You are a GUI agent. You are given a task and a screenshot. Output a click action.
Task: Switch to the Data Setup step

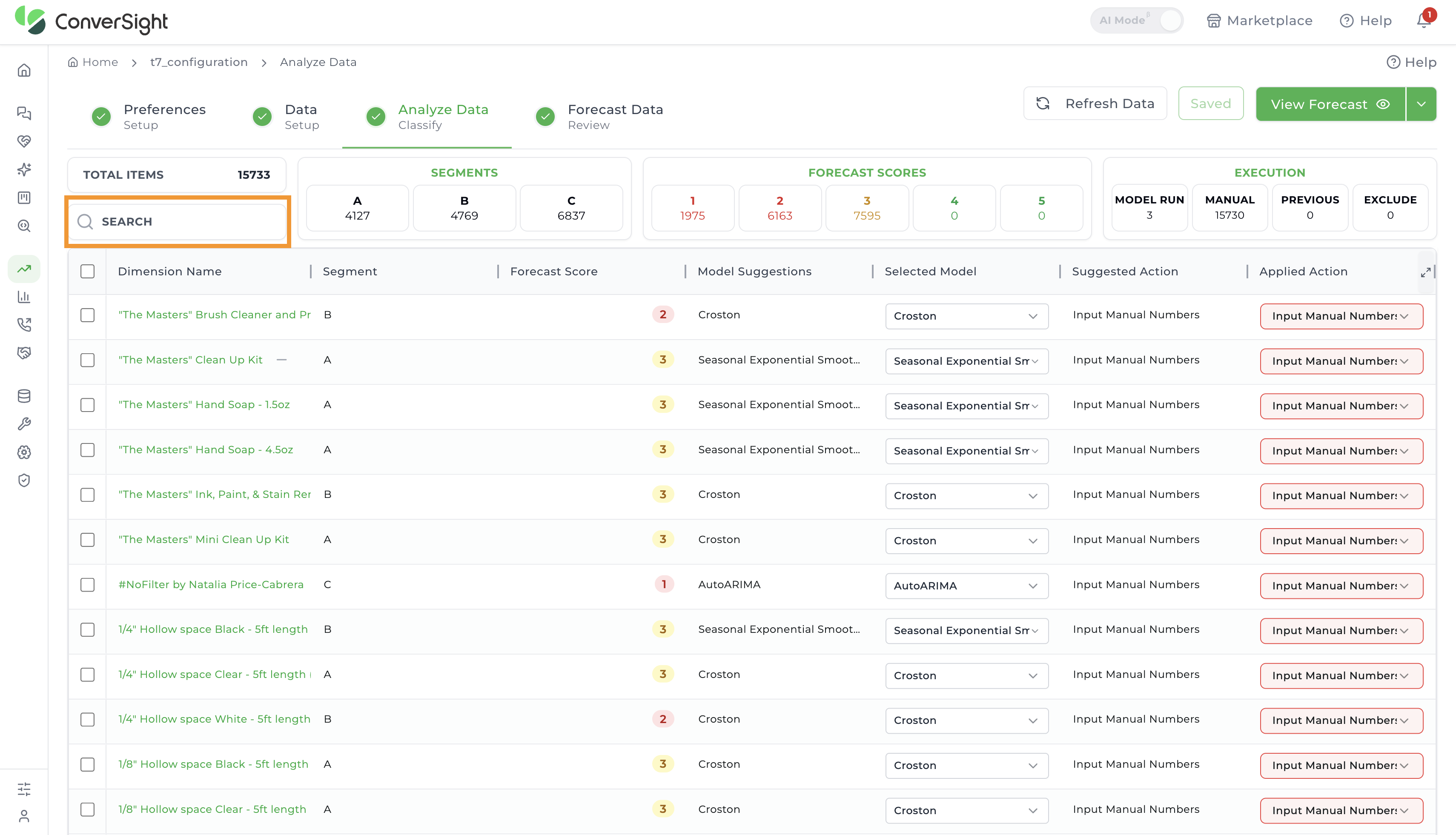tap(286, 117)
